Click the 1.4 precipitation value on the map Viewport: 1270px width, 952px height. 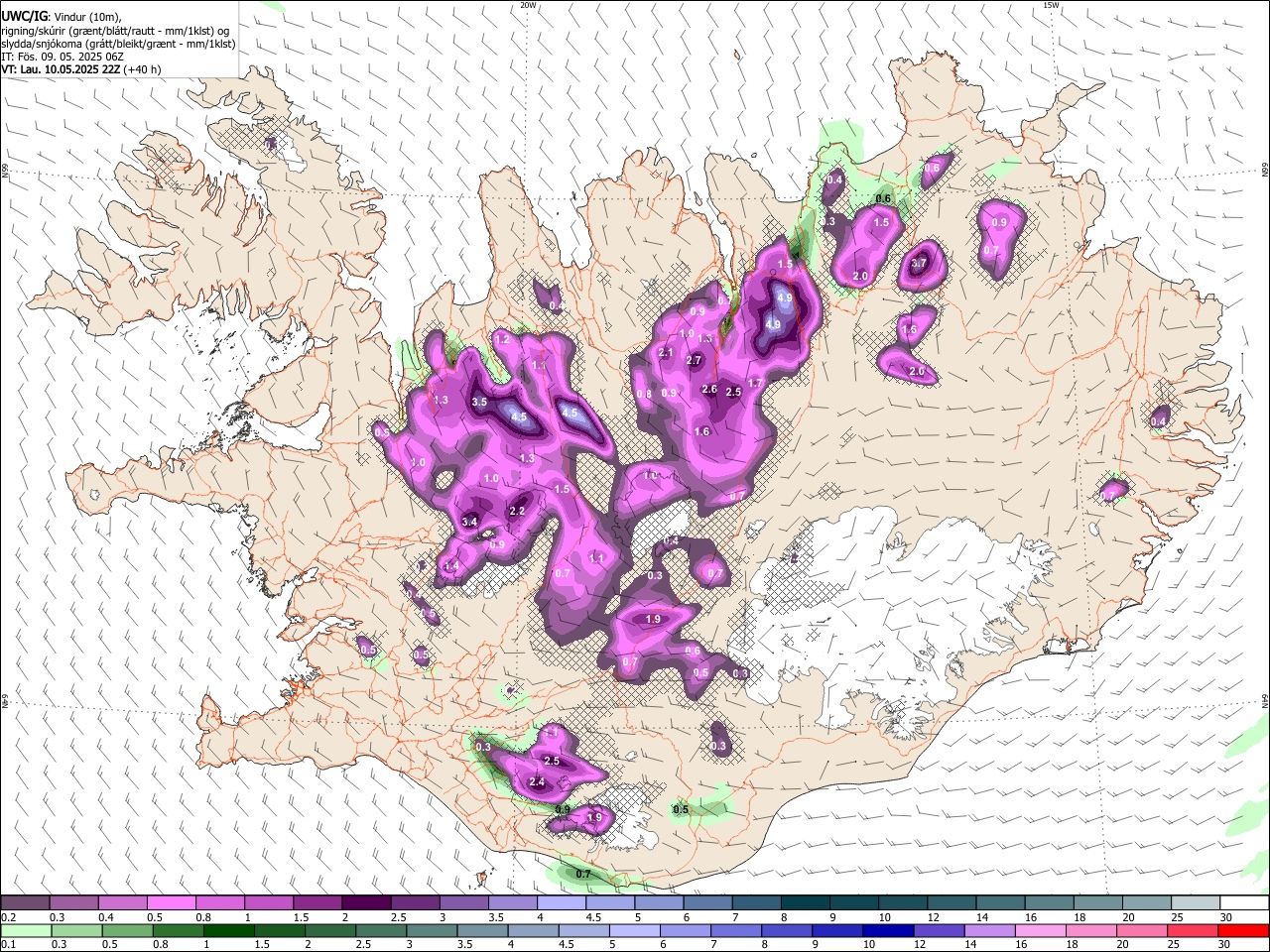coord(451,566)
